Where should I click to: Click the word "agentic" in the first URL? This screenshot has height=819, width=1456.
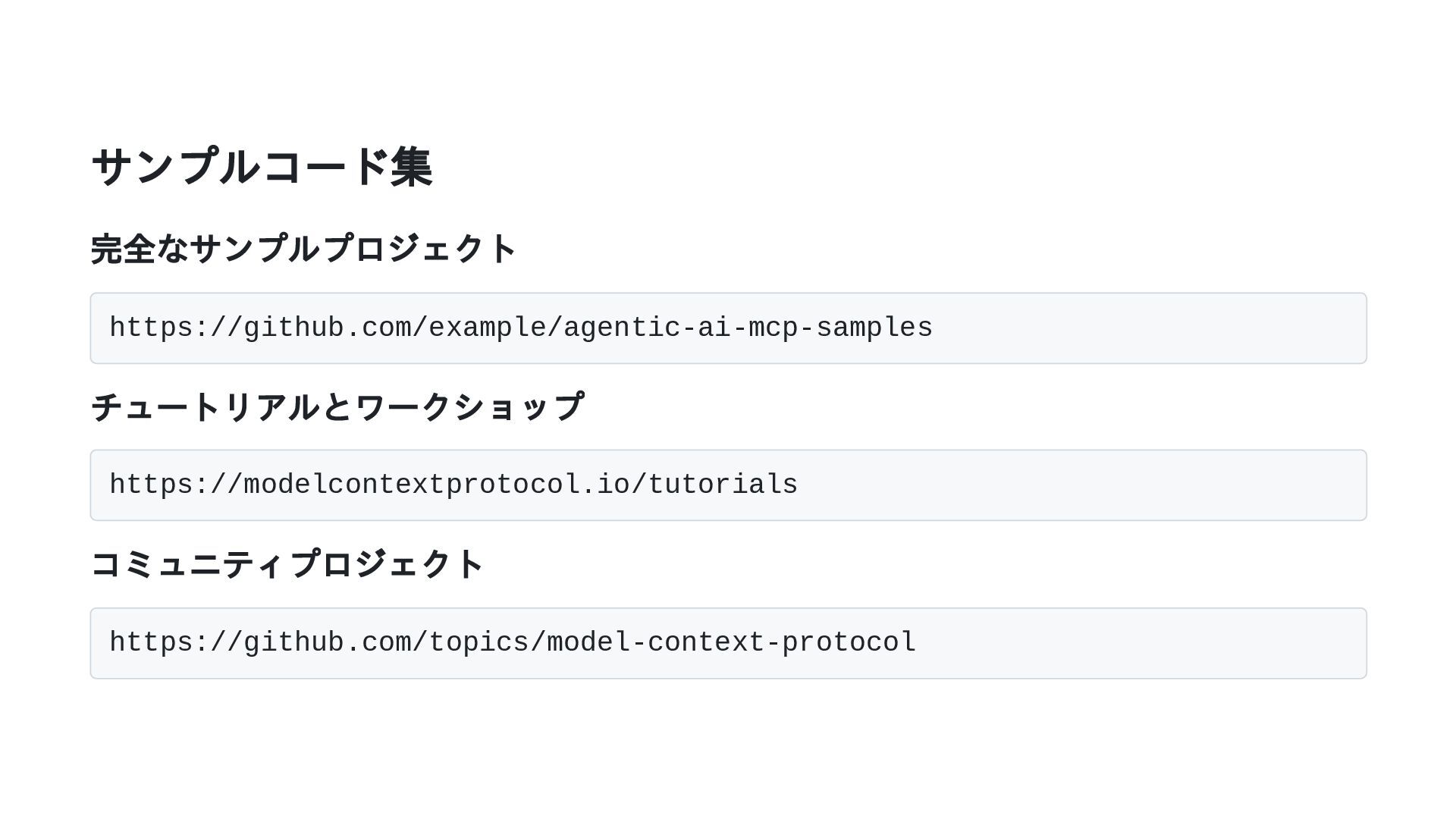[622, 328]
